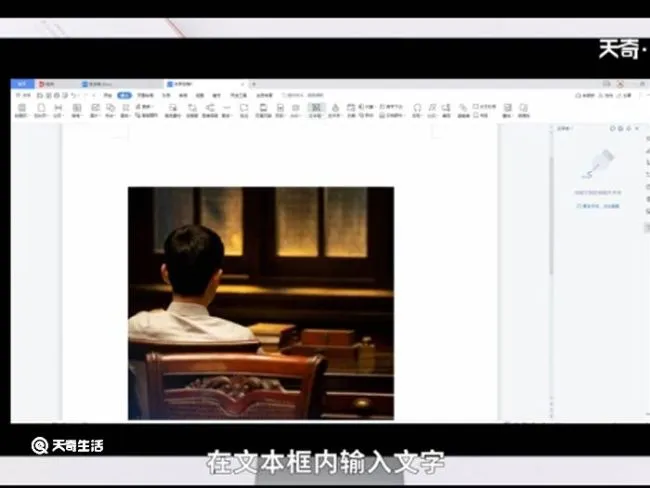
Task: Switch to the References ribbon tab
Action: coord(166,95)
